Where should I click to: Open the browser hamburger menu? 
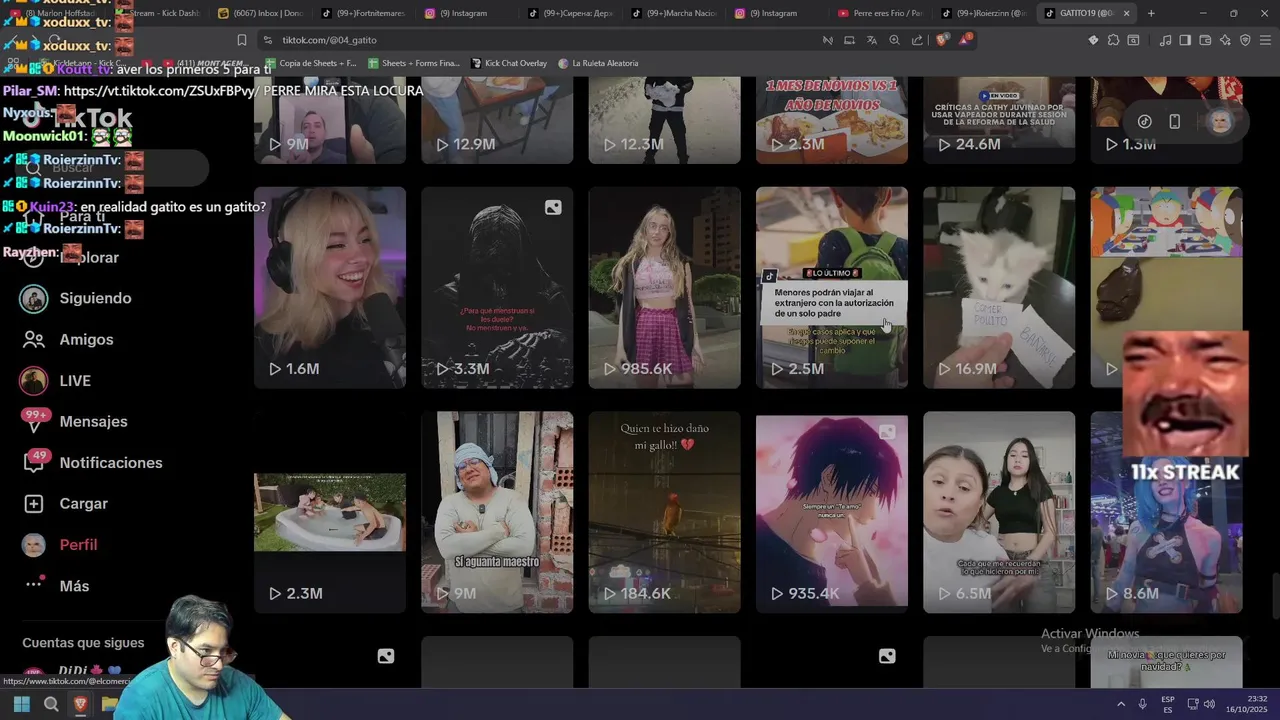1265,40
